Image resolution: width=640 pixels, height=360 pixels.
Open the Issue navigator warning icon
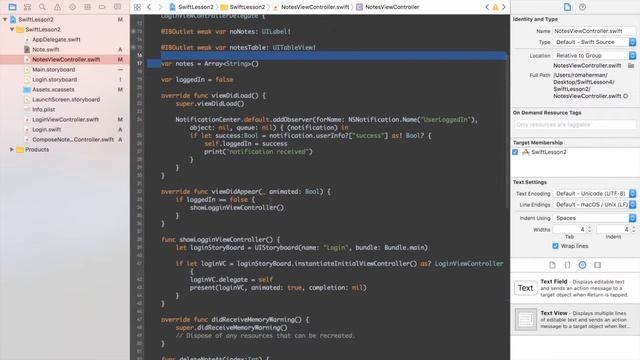coord(58,7)
